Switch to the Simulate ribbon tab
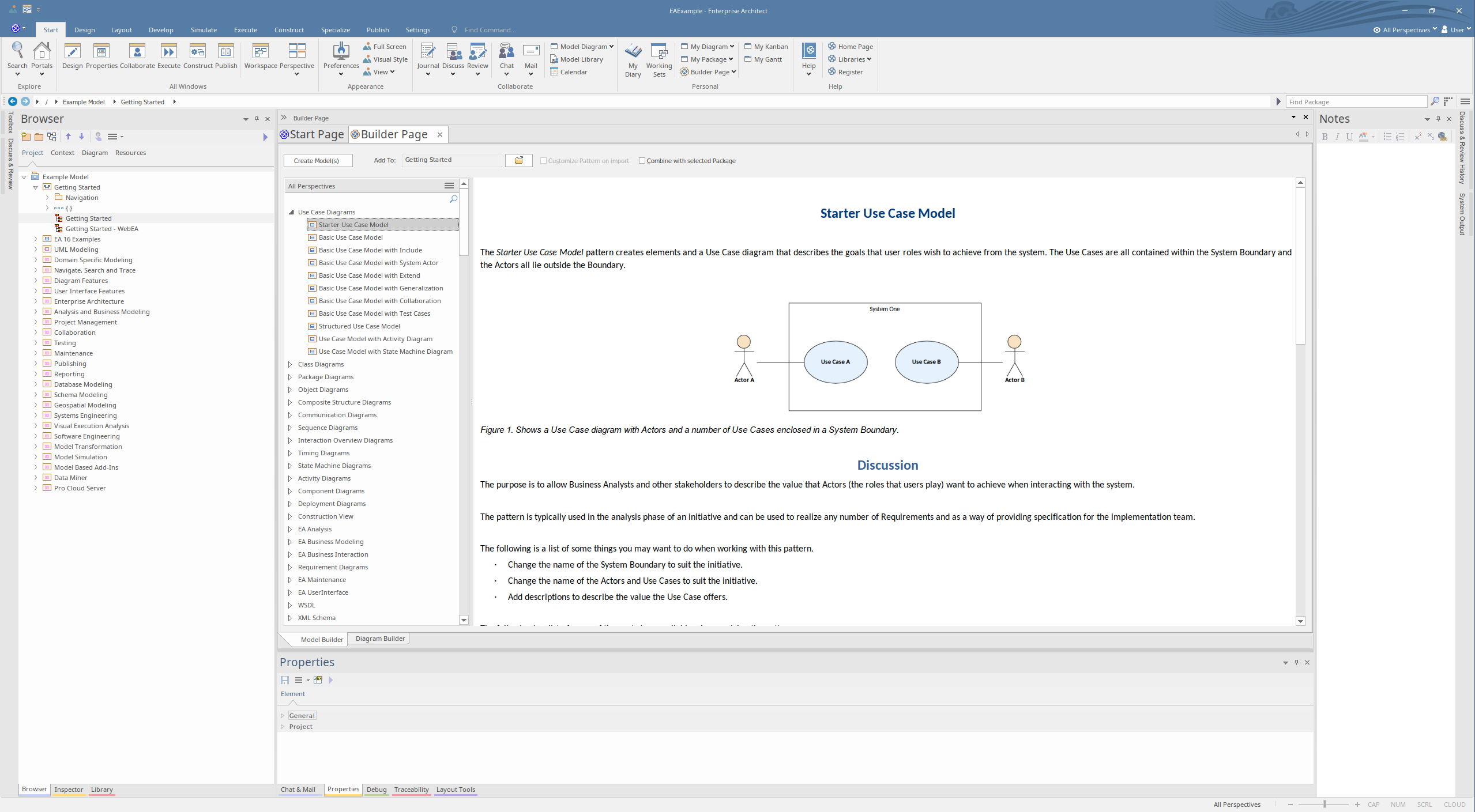 pyautogui.click(x=204, y=30)
